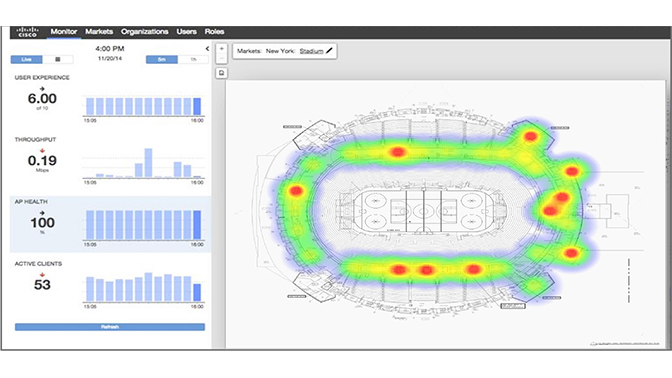The image size is (672, 378).
Task: Click the 100 AP health value
Action: tap(42, 223)
